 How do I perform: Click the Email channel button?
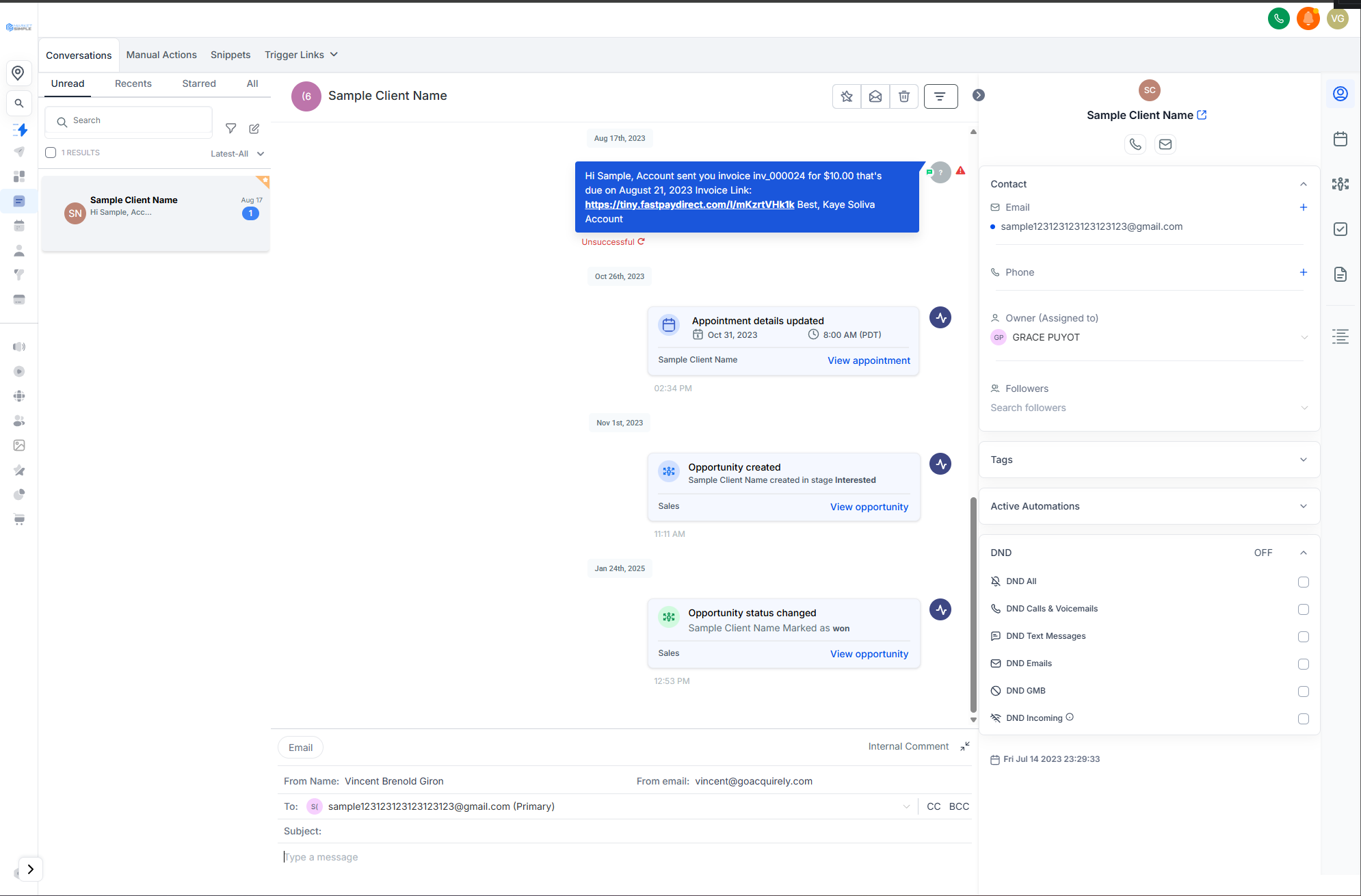click(x=300, y=748)
